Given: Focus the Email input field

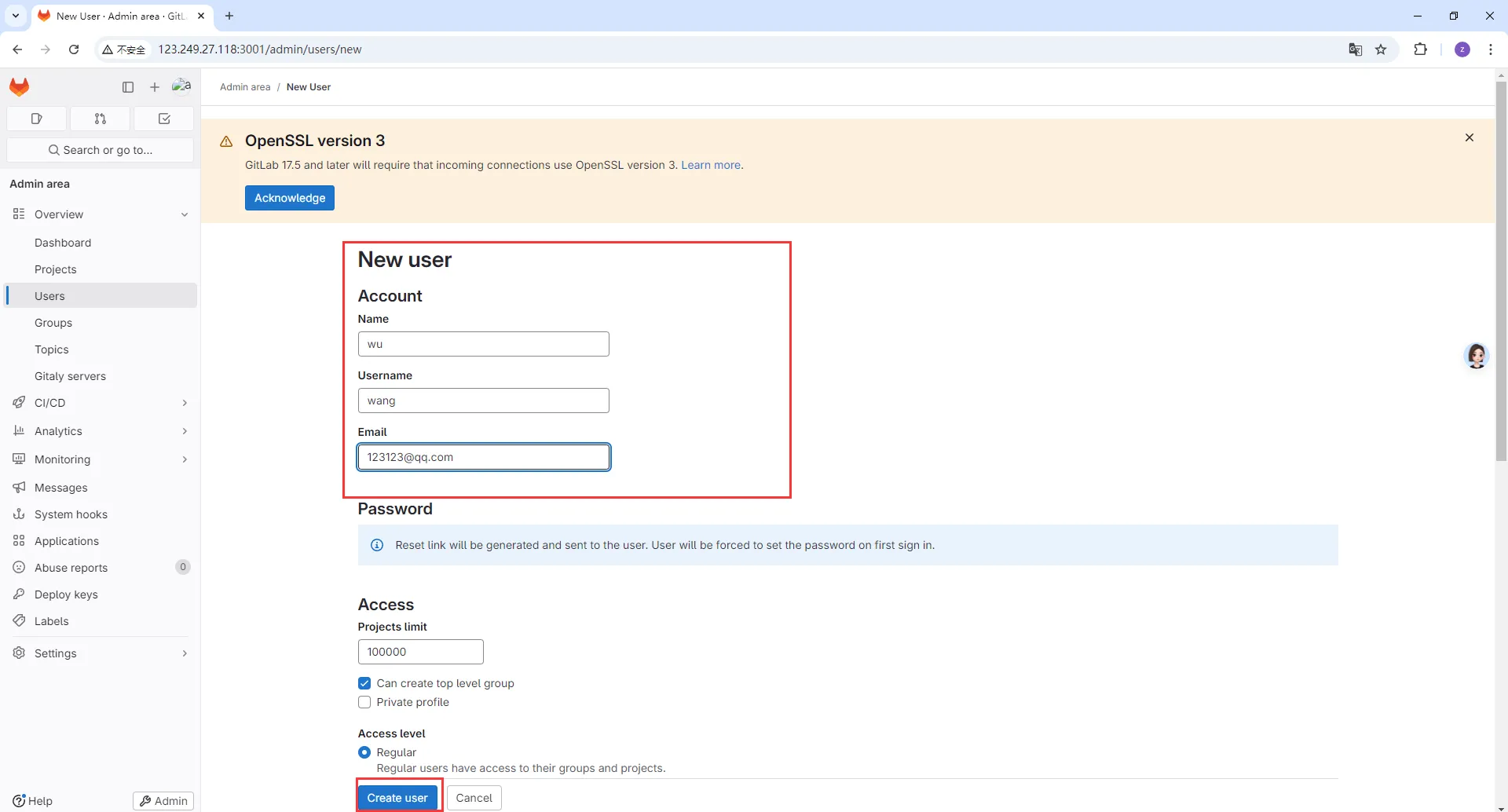Looking at the screenshot, I should coord(484,457).
